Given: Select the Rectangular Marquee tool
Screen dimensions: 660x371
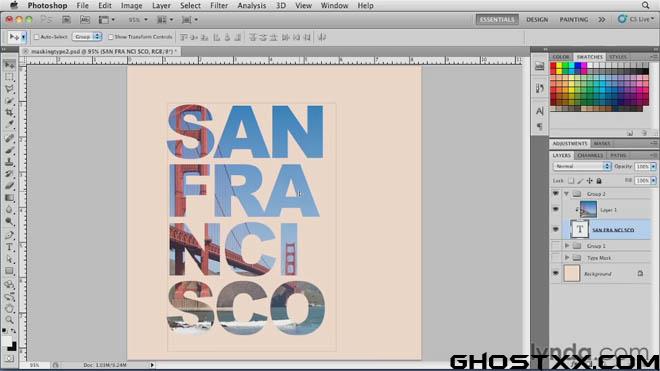Looking at the screenshot, I should [9, 77].
